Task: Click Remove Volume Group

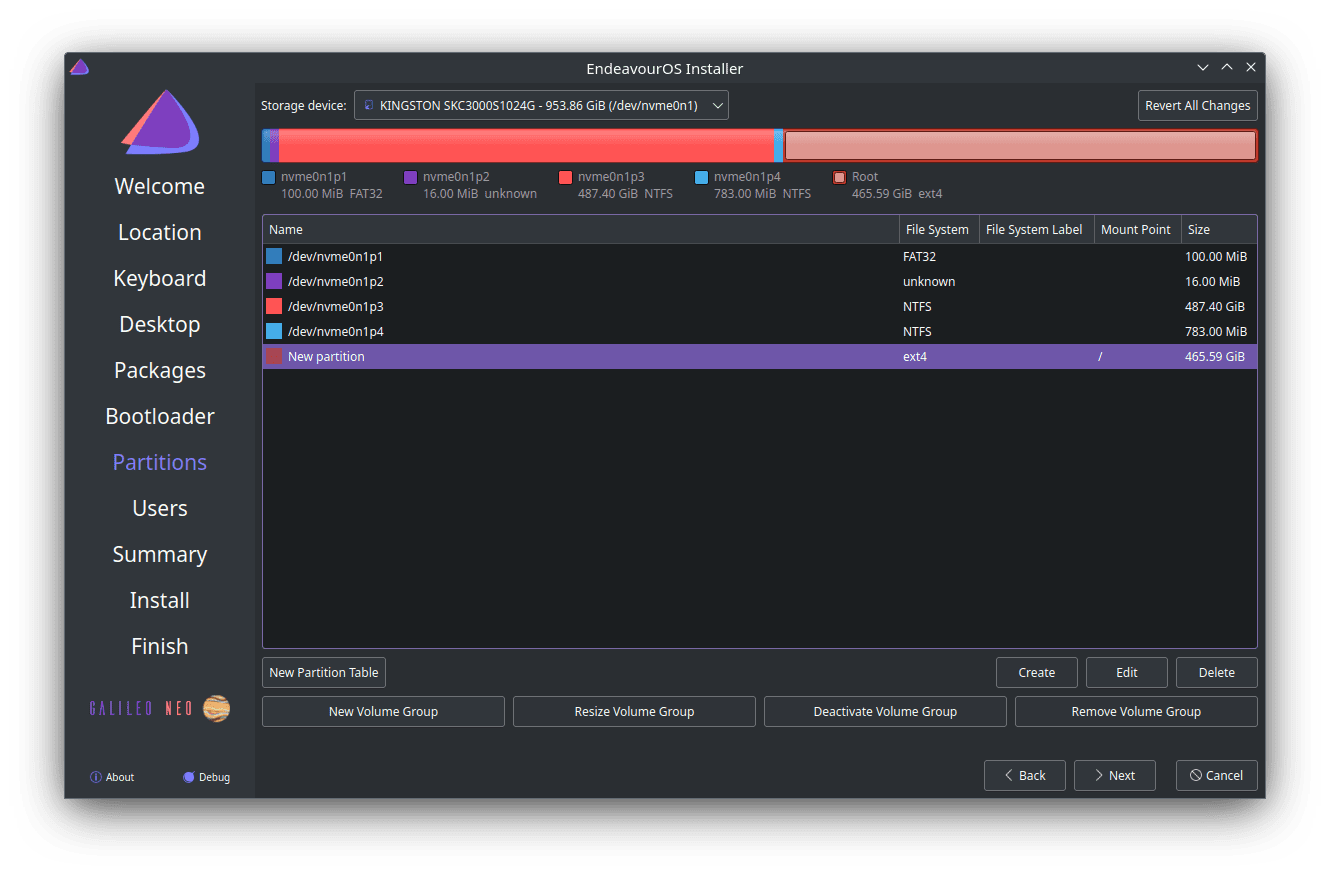Action: (1136, 711)
